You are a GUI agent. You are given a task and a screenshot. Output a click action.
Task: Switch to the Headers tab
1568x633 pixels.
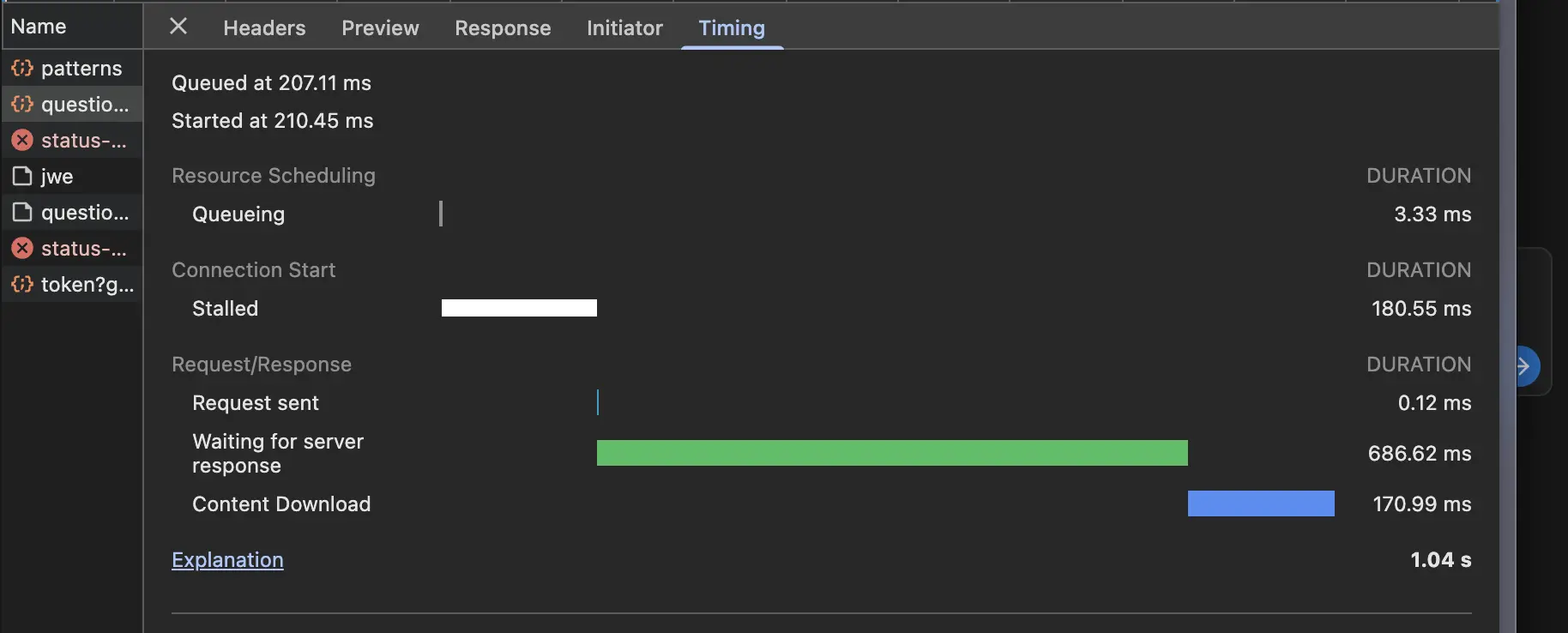click(x=264, y=28)
